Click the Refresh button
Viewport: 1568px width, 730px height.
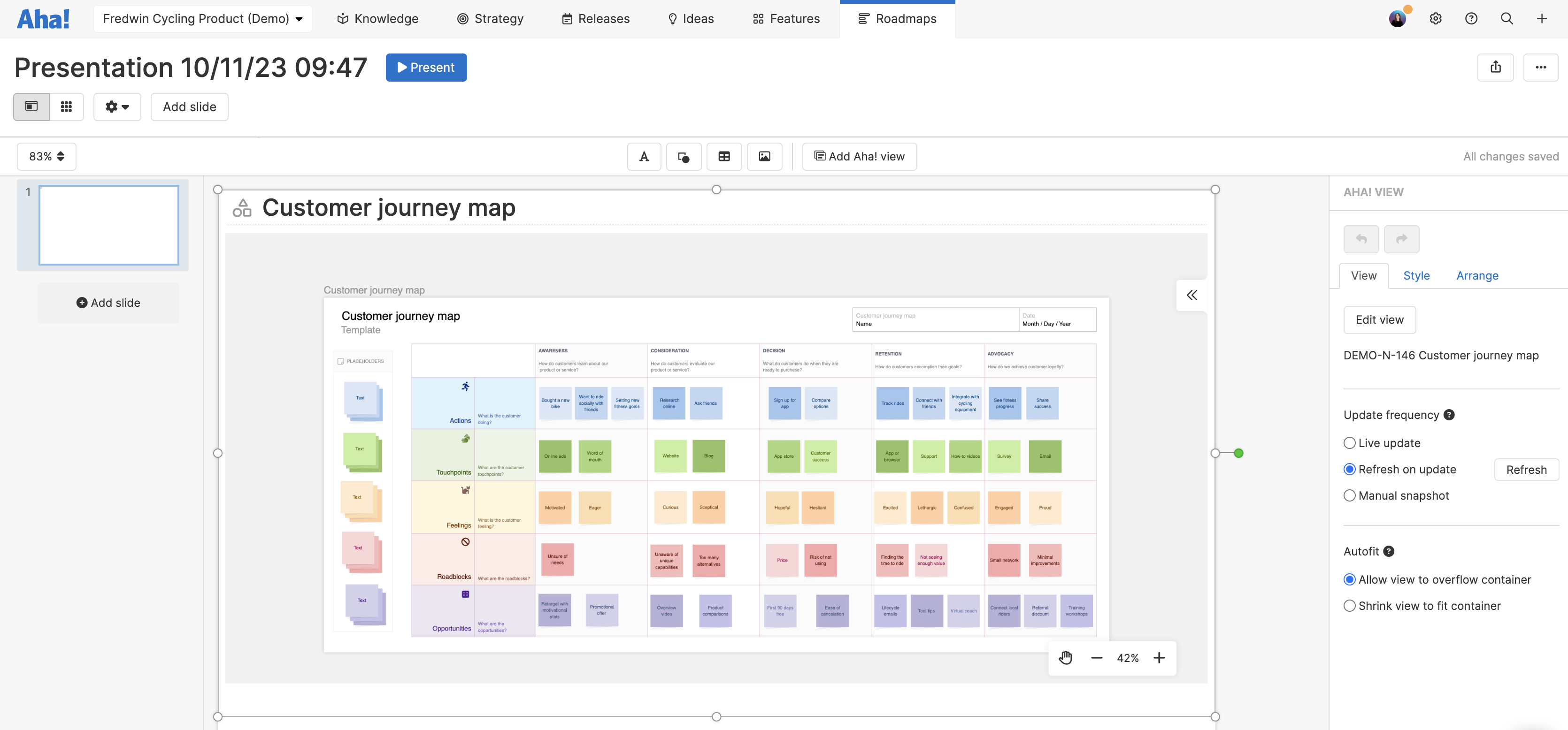pyautogui.click(x=1526, y=470)
